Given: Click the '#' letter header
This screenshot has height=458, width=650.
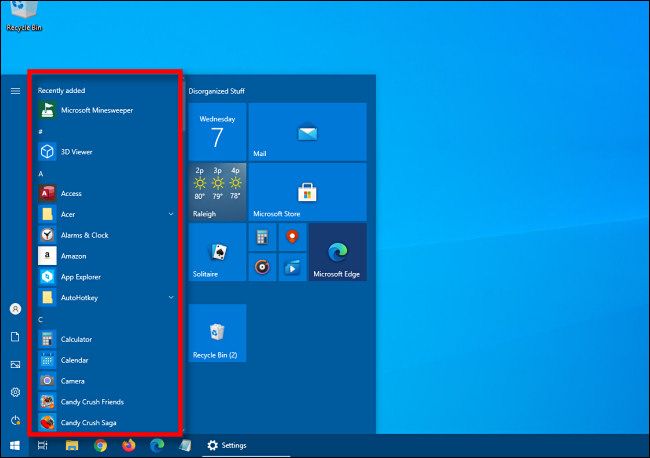Looking at the screenshot, I should point(41,132).
